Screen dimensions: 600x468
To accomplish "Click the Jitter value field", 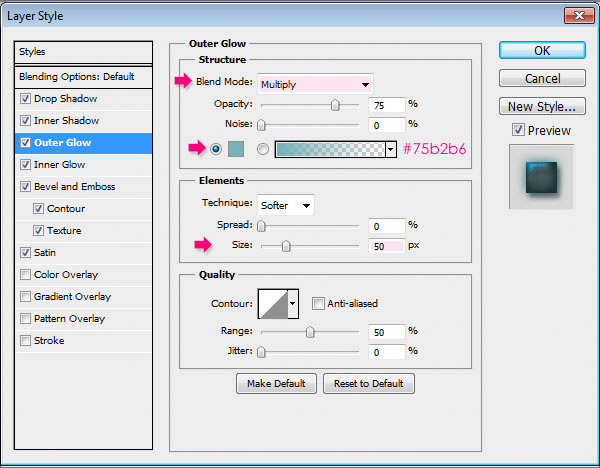I will pyautogui.click(x=386, y=352).
